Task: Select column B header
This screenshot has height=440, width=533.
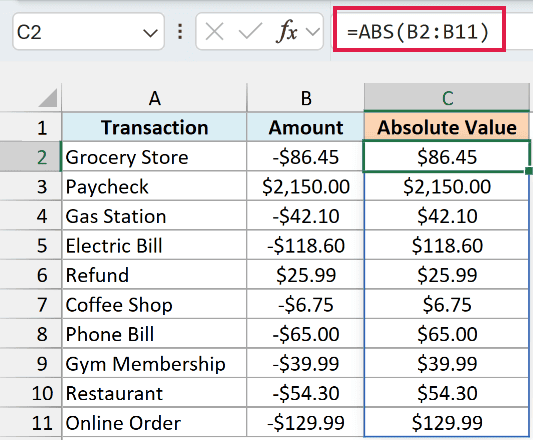Action: [306, 98]
